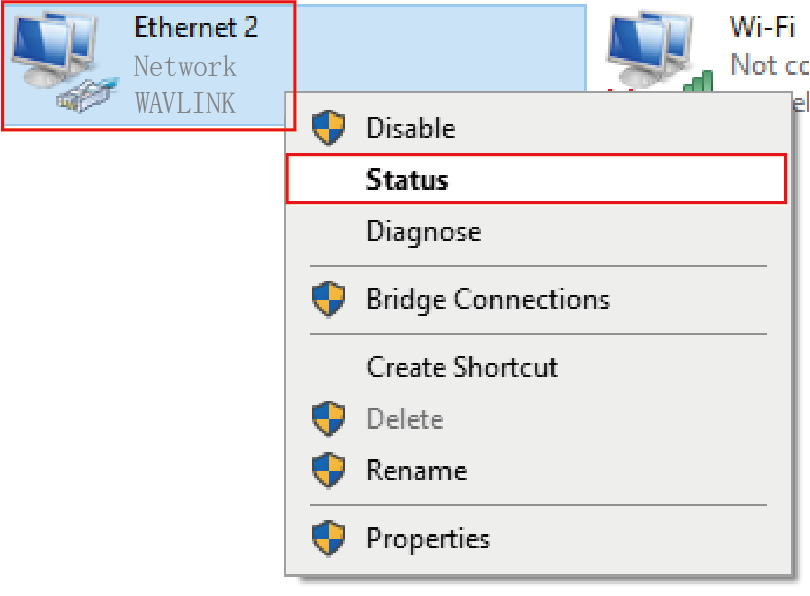Choose Disable from the context menu
The image size is (810, 596).
tap(410, 128)
